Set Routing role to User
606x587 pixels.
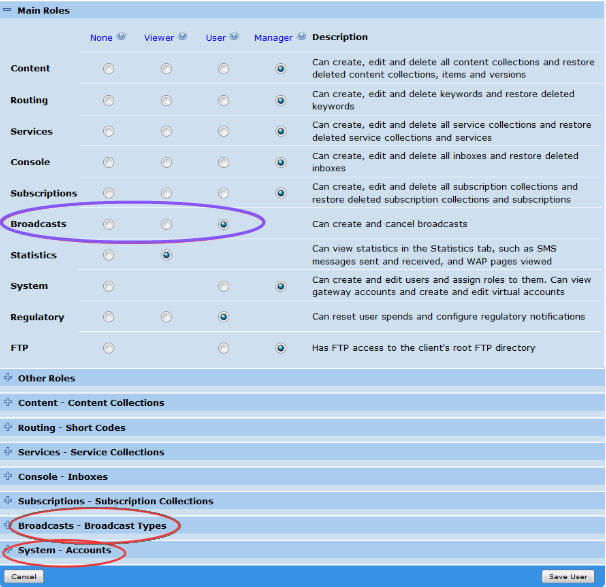223,100
